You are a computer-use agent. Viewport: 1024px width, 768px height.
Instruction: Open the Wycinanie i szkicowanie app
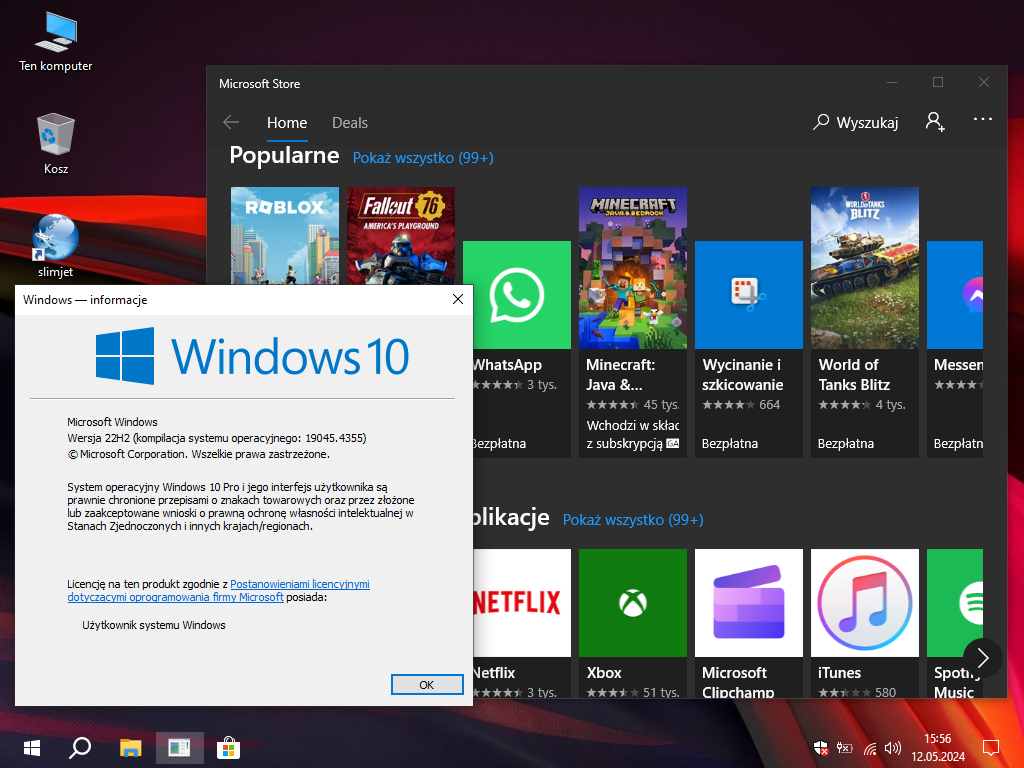749,295
